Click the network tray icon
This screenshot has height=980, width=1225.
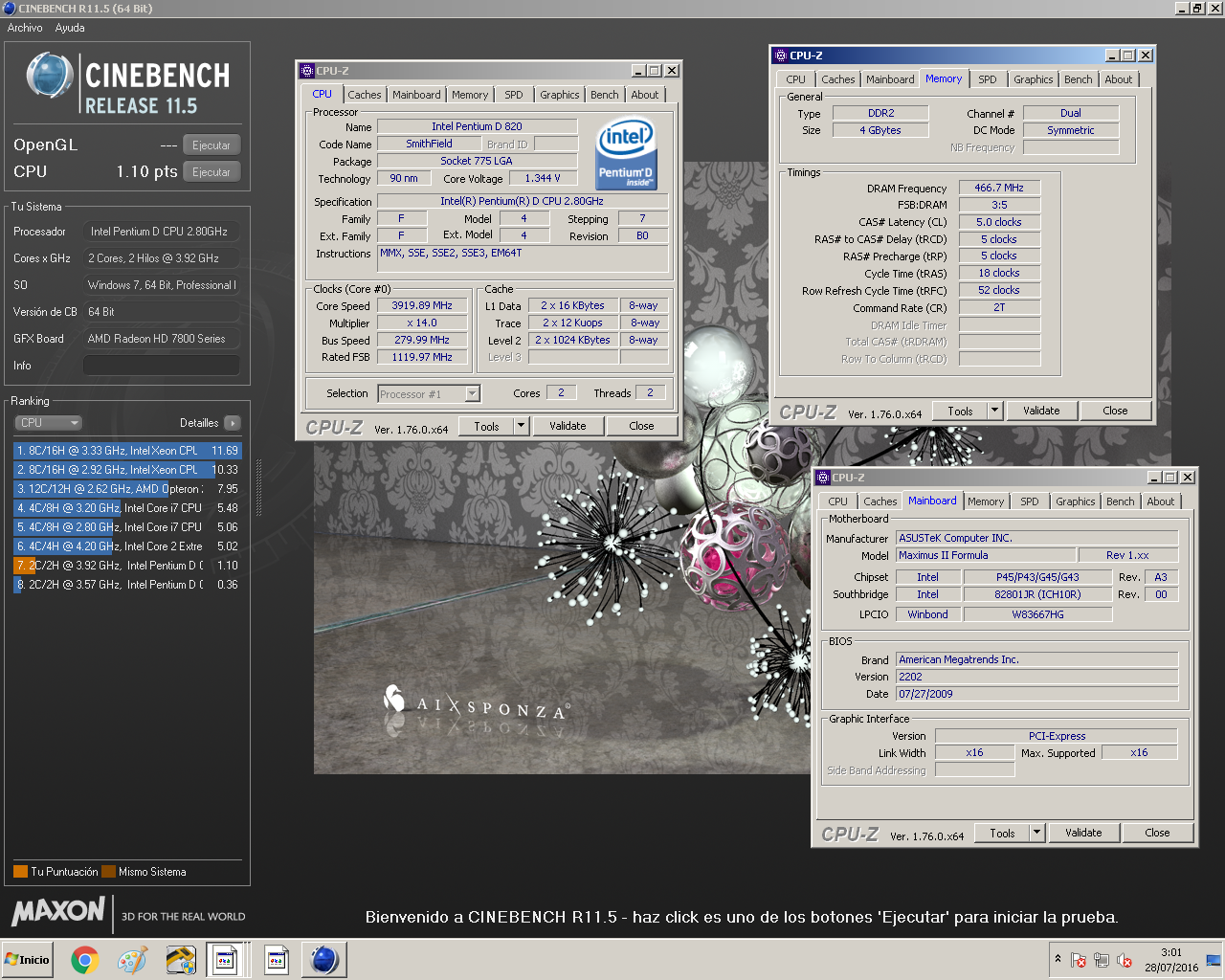(x=1102, y=960)
